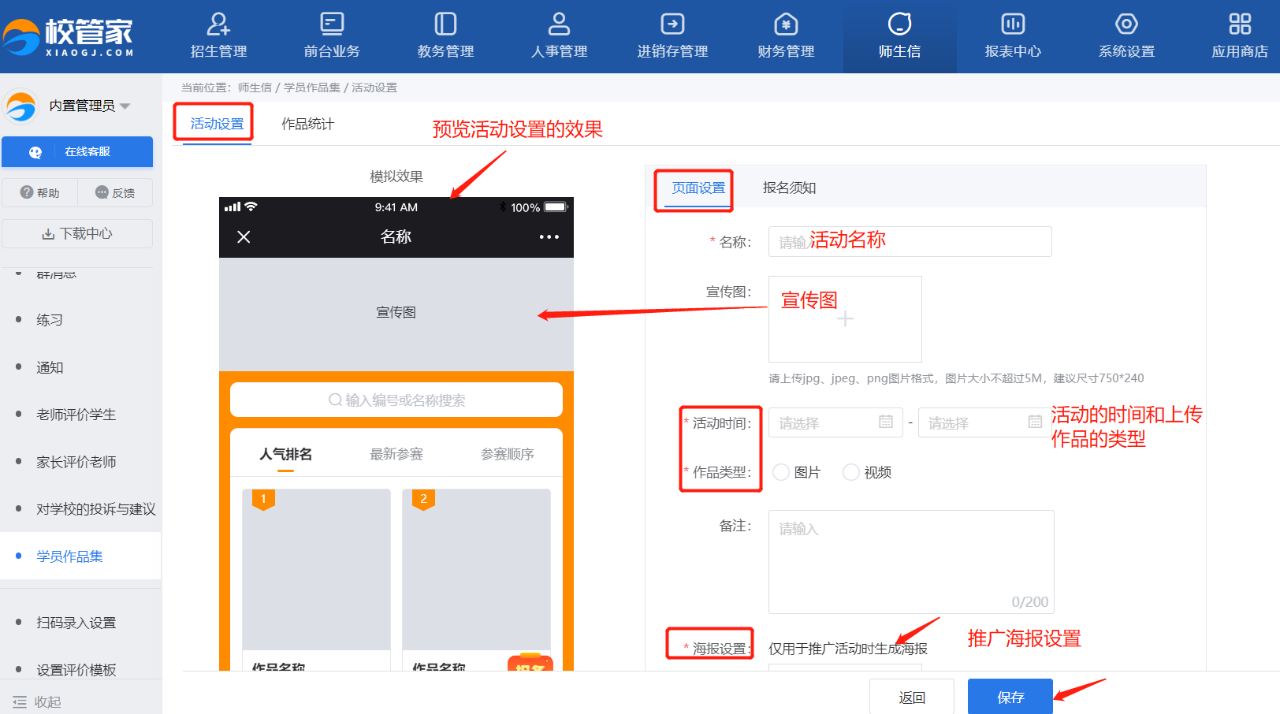Open 系统设置 gear icon
This screenshot has height=714, width=1280.
pyautogui.click(x=1126, y=24)
